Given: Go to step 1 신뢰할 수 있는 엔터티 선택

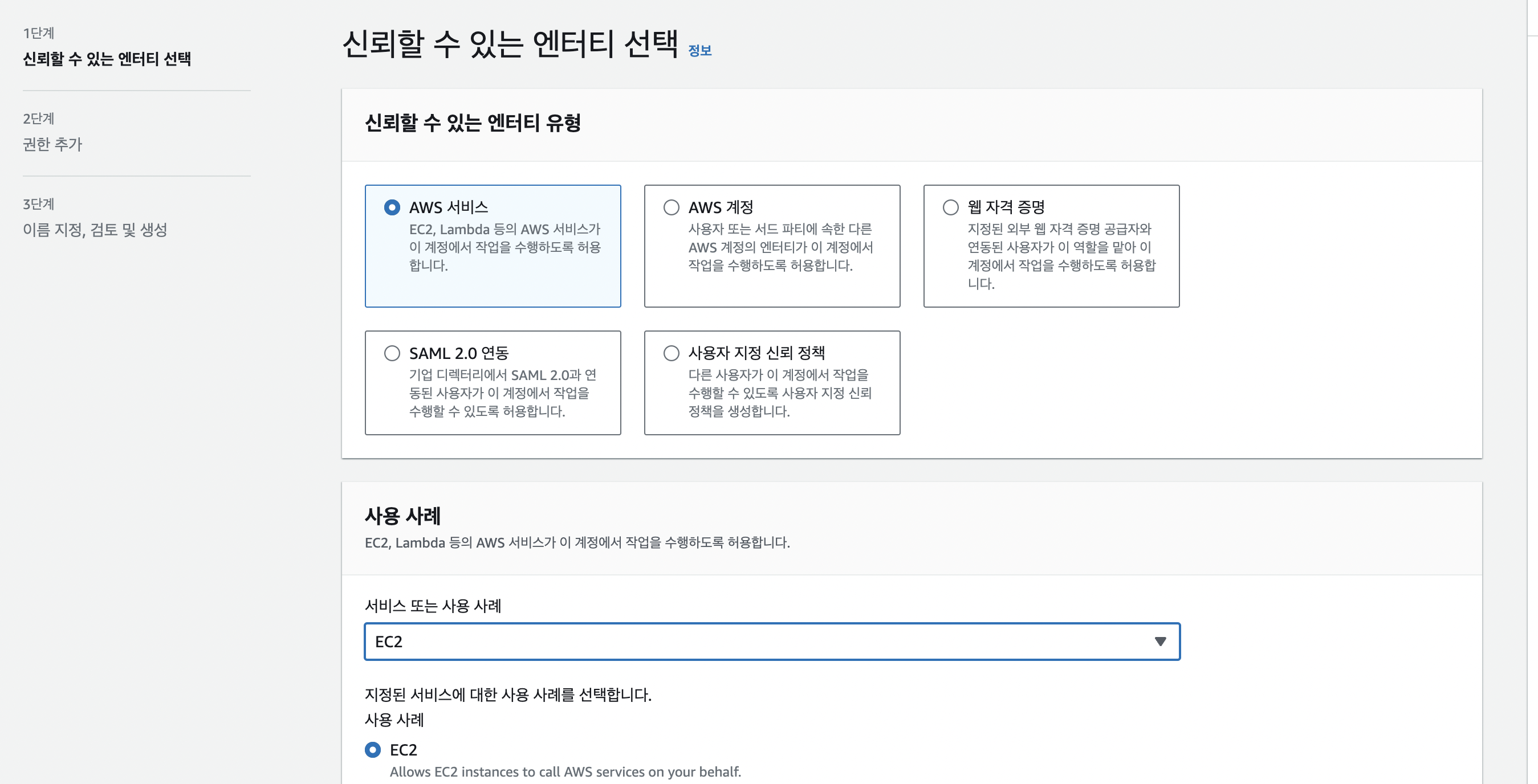Looking at the screenshot, I should pos(106,59).
